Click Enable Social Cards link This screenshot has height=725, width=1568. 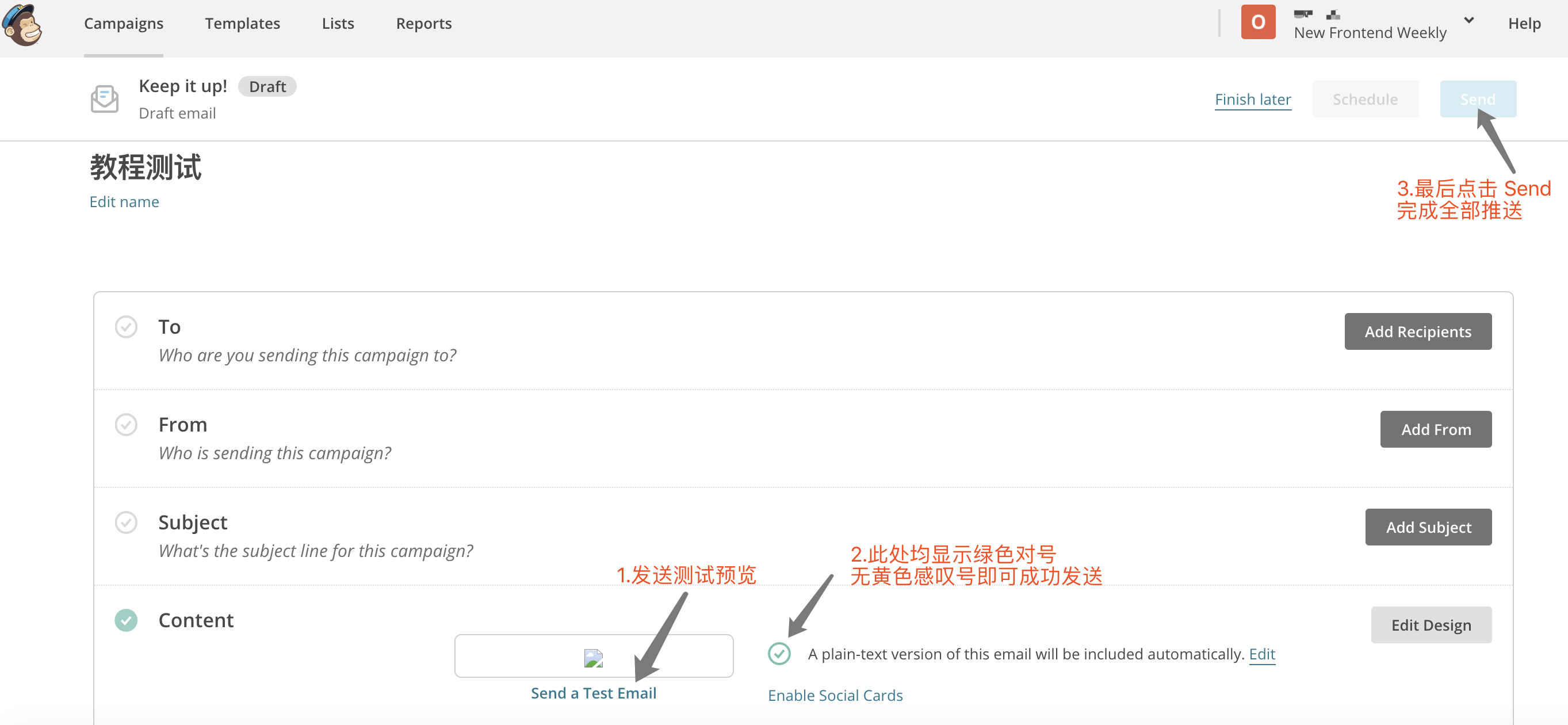[x=835, y=695]
